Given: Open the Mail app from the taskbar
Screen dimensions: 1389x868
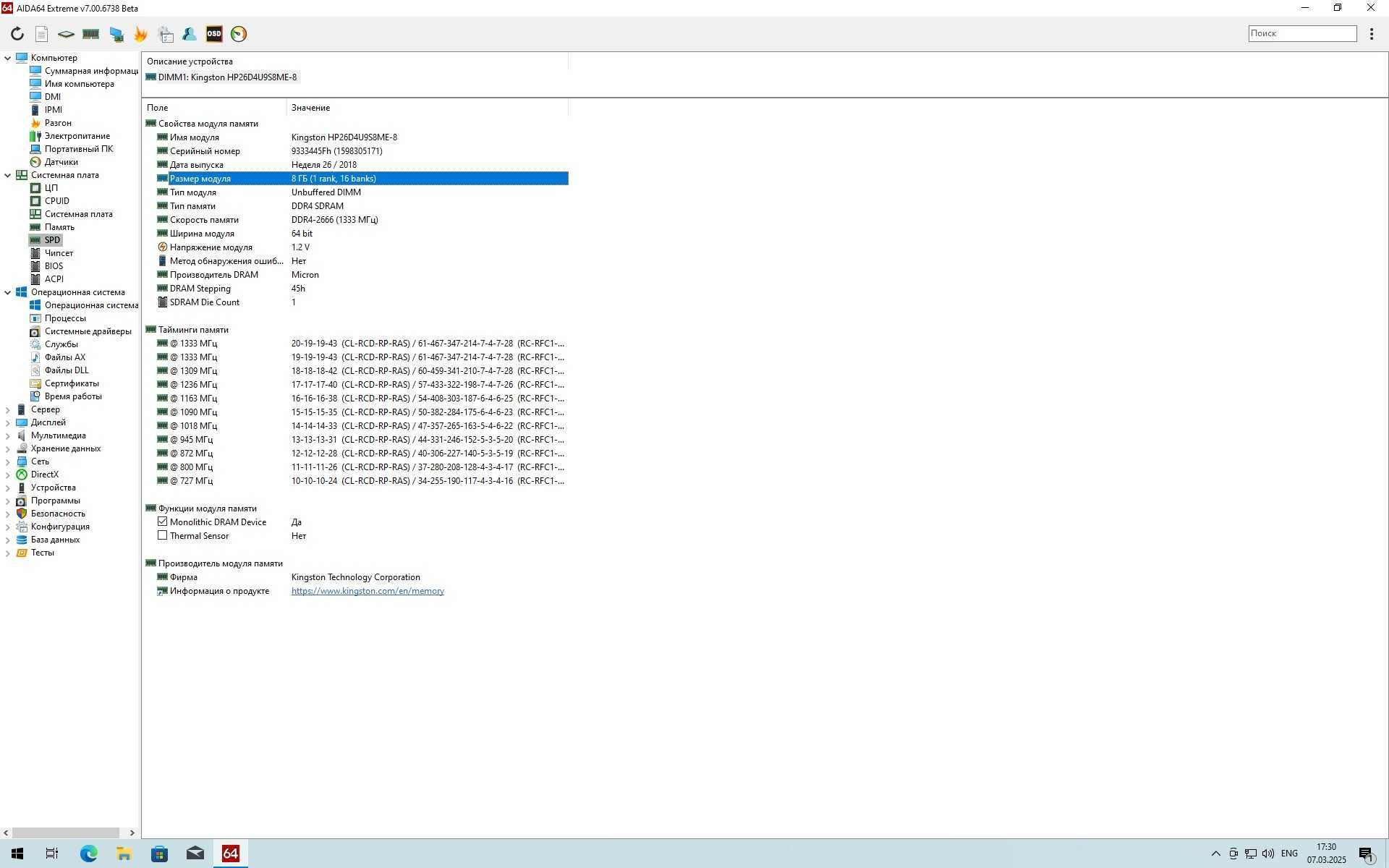Looking at the screenshot, I should [195, 854].
